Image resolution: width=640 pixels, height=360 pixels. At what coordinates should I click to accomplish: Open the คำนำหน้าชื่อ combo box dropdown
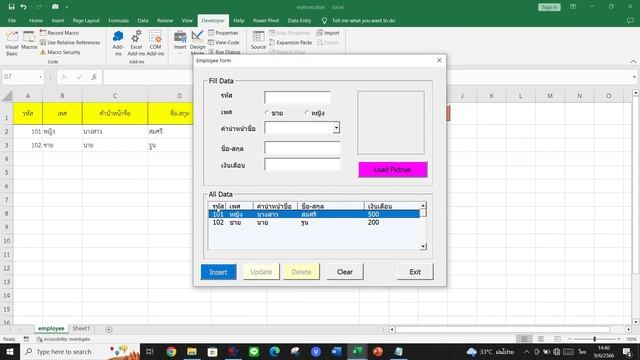coord(336,128)
